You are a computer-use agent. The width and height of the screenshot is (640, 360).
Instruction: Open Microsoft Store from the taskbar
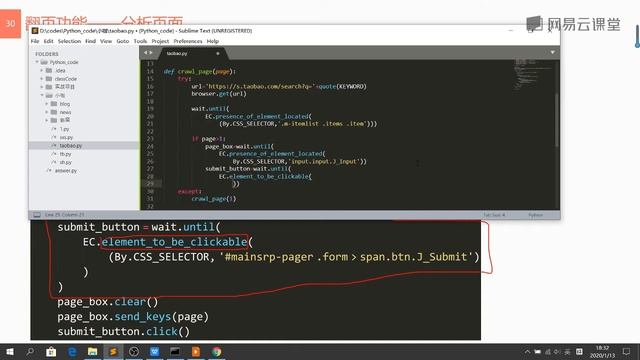[51, 351]
